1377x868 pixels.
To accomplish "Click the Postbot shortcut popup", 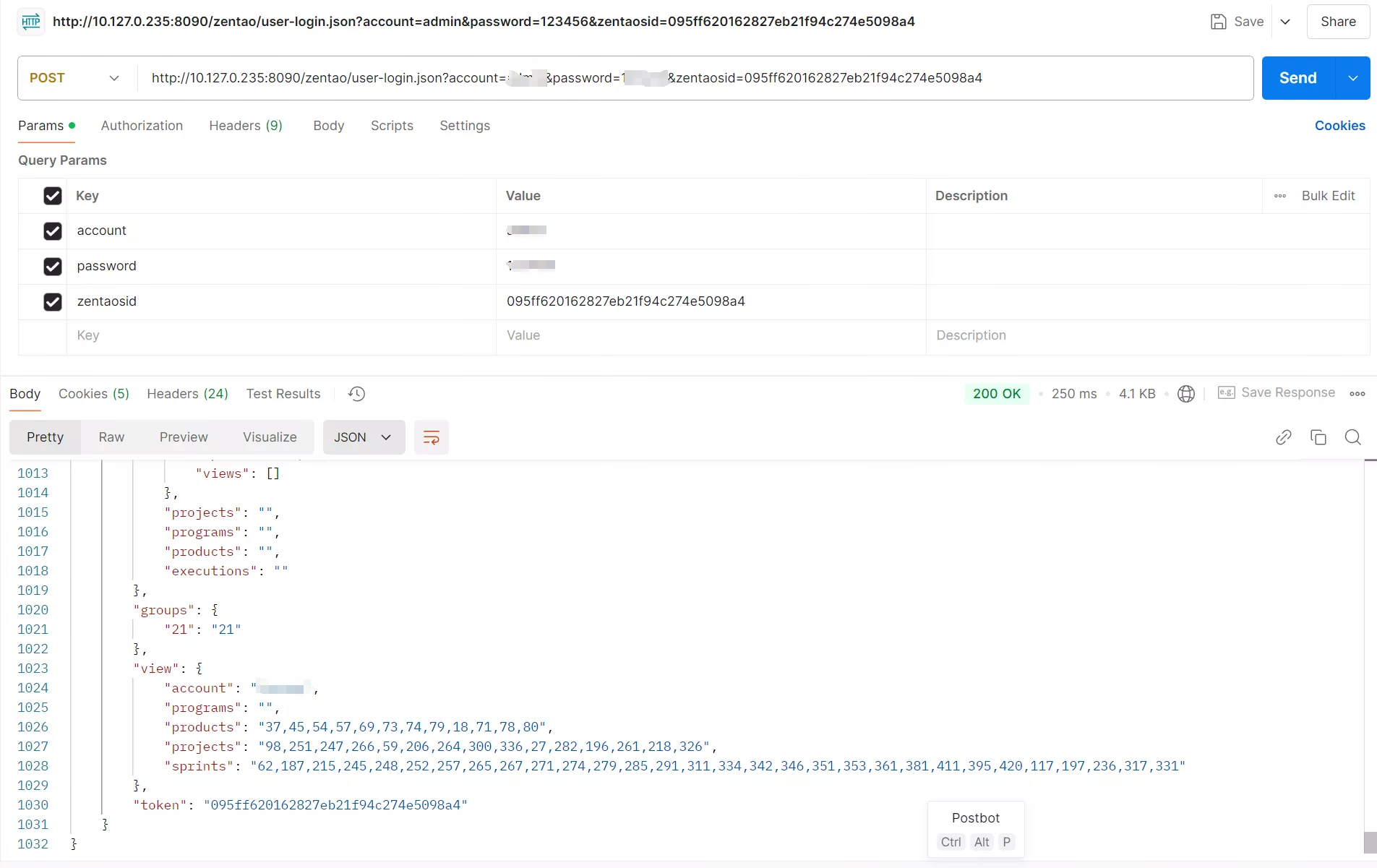I will click(x=976, y=829).
